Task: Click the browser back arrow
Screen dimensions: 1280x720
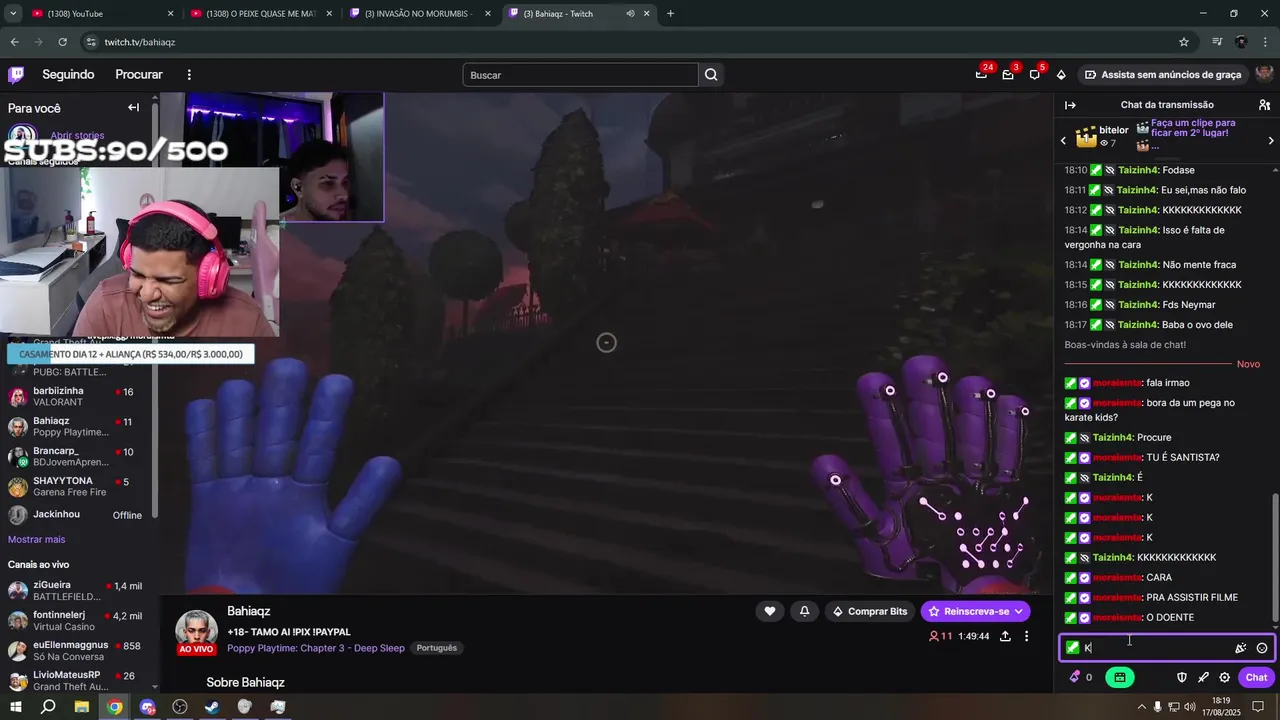Action: pyautogui.click(x=14, y=42)
